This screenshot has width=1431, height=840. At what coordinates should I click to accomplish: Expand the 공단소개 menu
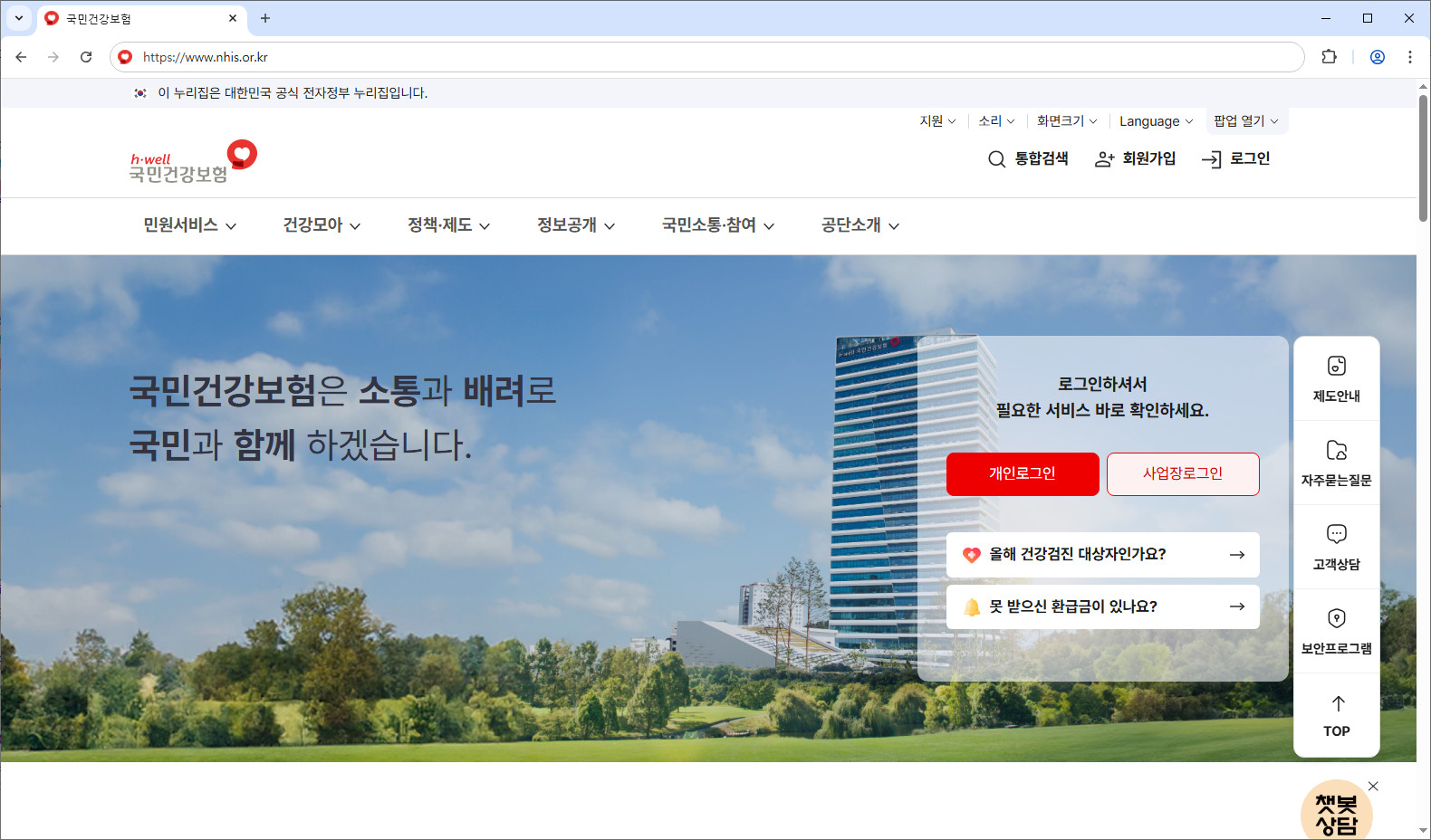coord(860,225)
